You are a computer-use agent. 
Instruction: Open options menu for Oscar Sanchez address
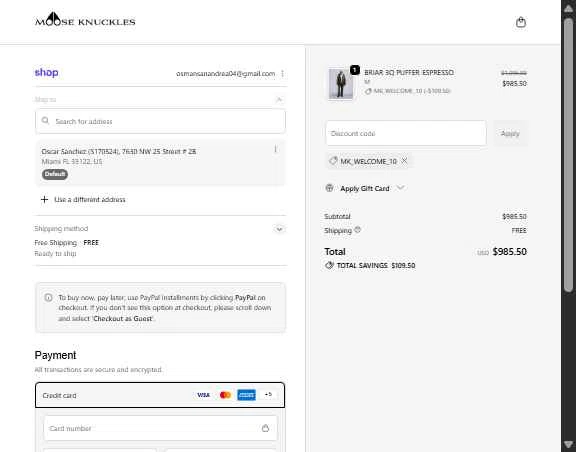[x=276, y=149]
